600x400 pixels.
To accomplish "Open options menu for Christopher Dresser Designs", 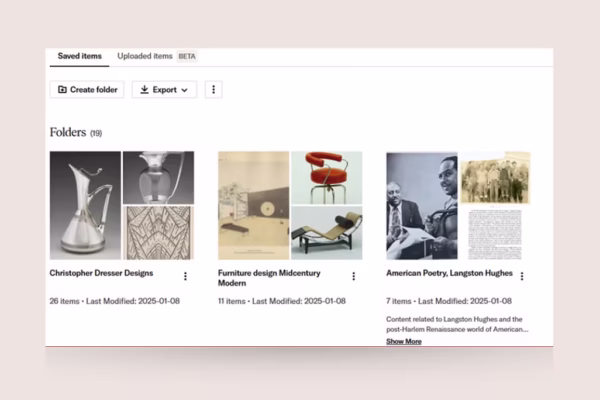I will pyautogui.click(x=185, y=276).
